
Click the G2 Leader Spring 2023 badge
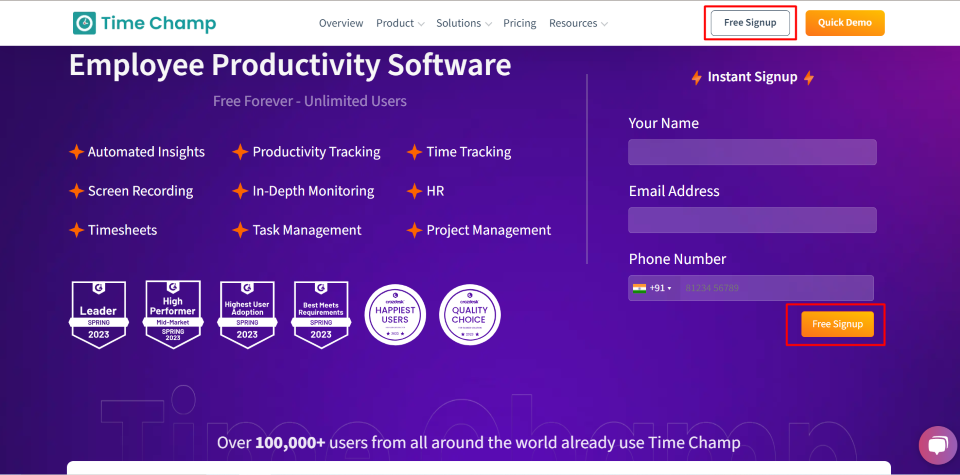click(x=99, y=315)
